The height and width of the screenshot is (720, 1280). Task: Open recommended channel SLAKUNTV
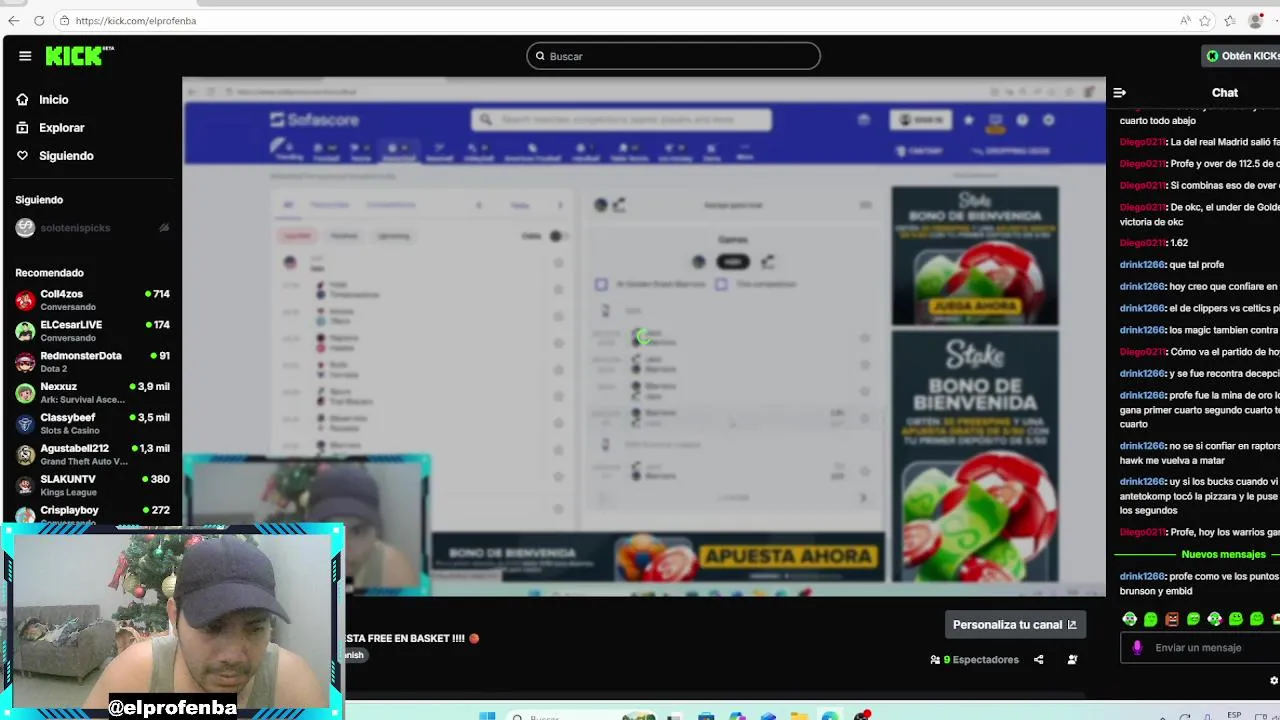coord(92,486)
